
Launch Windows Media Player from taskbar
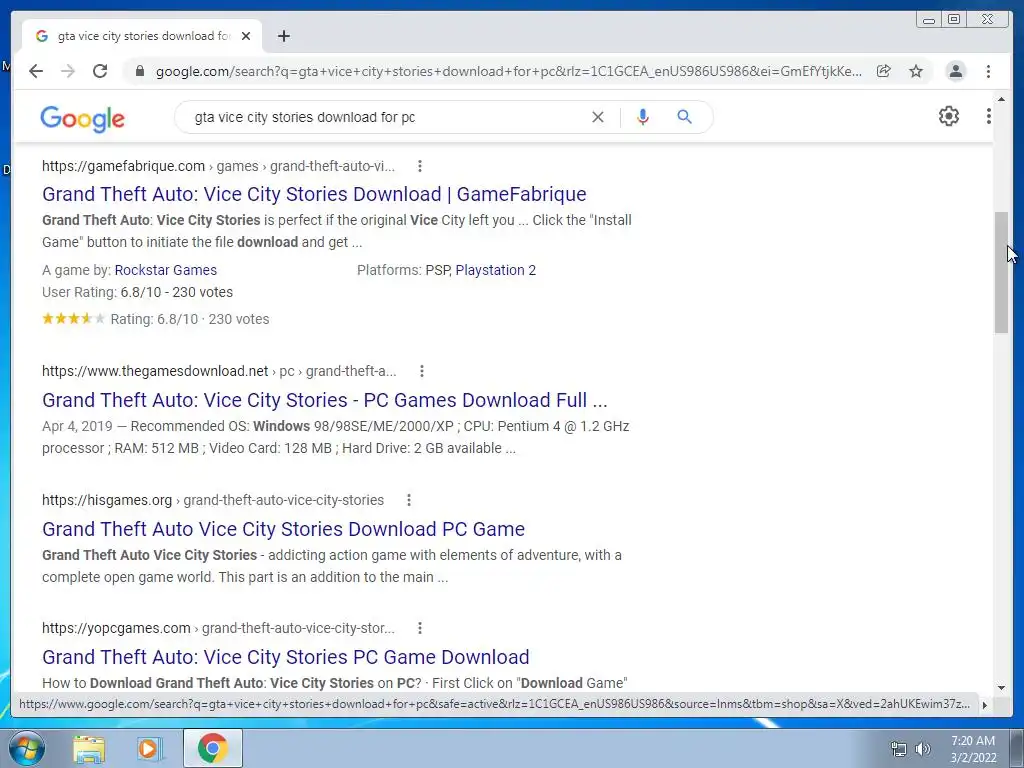point(149,749)
